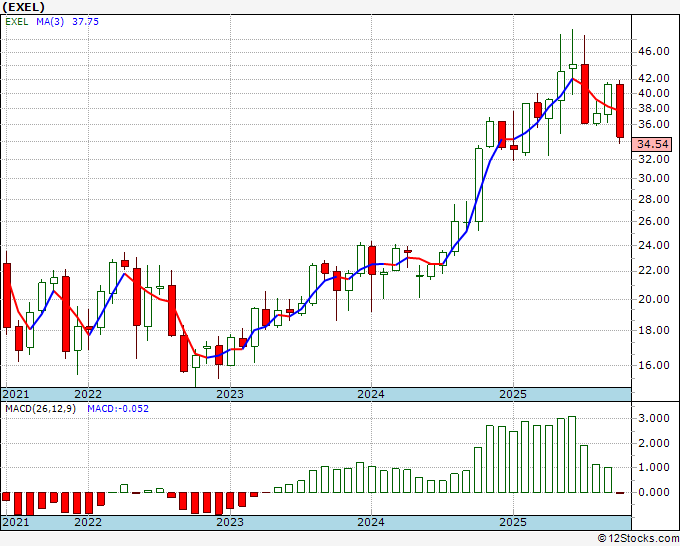Click the 26.00 price axis label

point(654,221)
